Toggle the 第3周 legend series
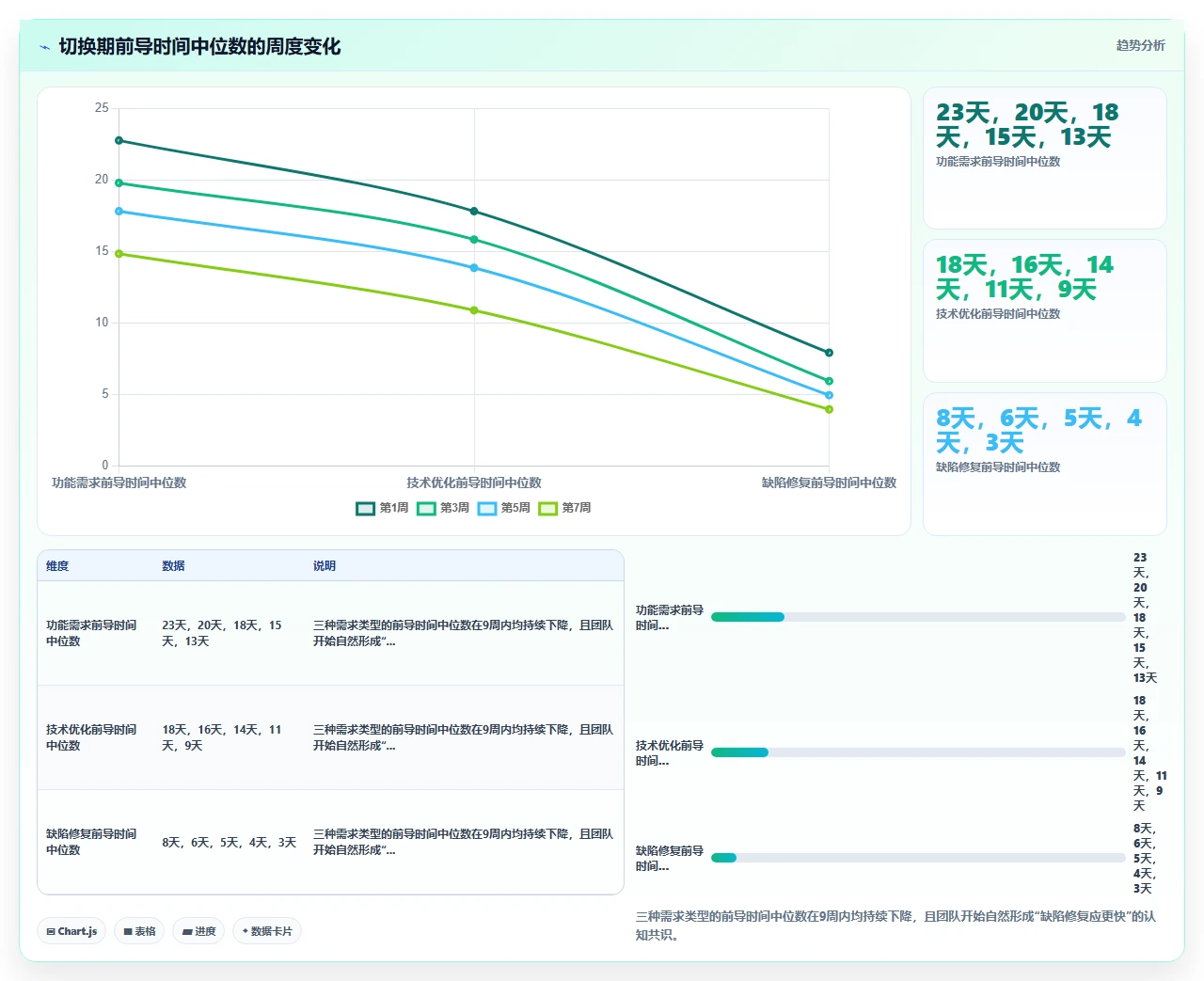The image size is (1204, 981). pos(443,508)
